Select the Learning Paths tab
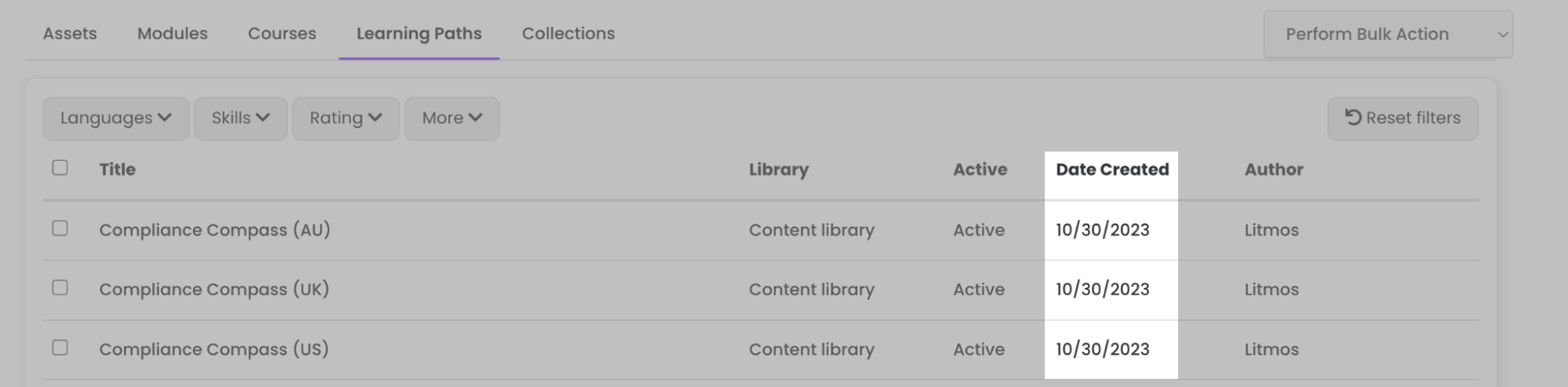1568x387 pixels. 419,34
